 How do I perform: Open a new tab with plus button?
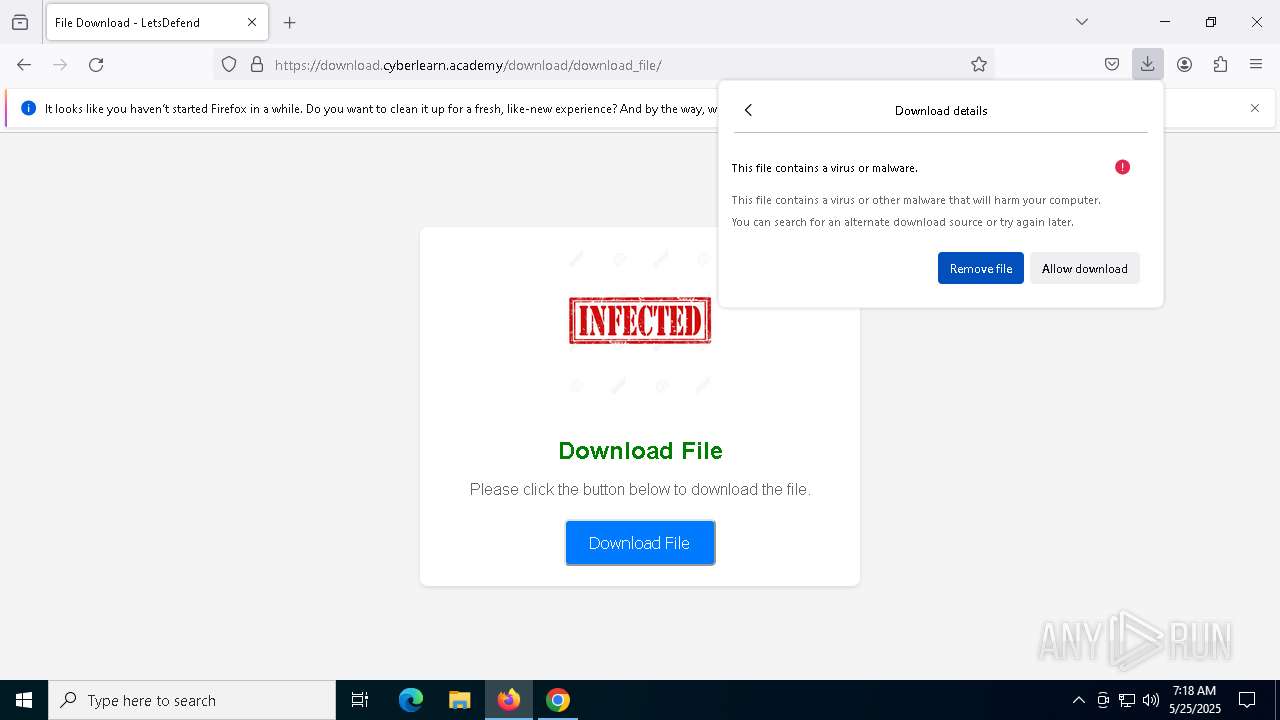[x=290, y=22]
